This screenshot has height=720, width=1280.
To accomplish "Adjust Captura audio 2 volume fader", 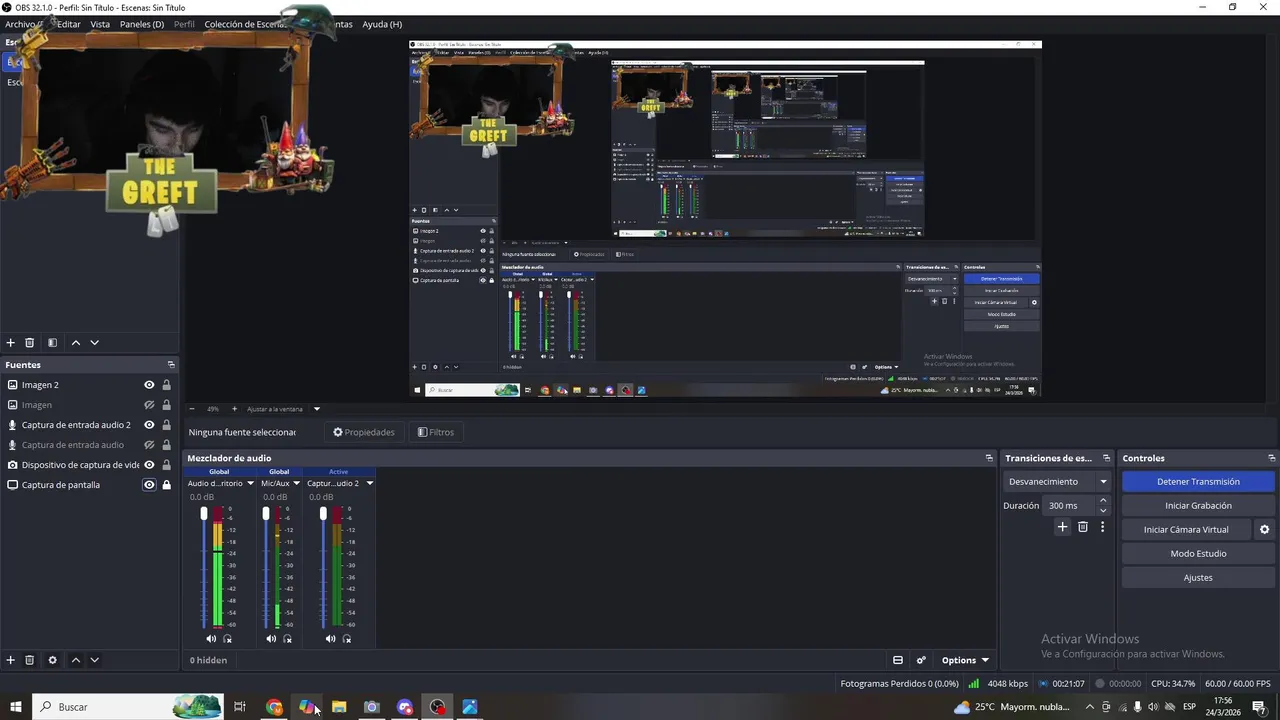I will click(323, 513).
